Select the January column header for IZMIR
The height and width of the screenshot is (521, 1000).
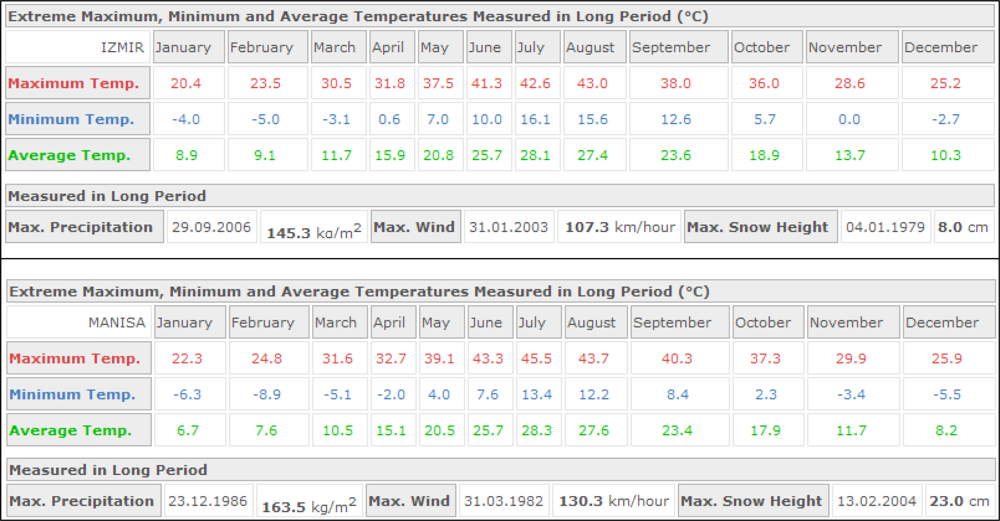[x=183, y=47]
